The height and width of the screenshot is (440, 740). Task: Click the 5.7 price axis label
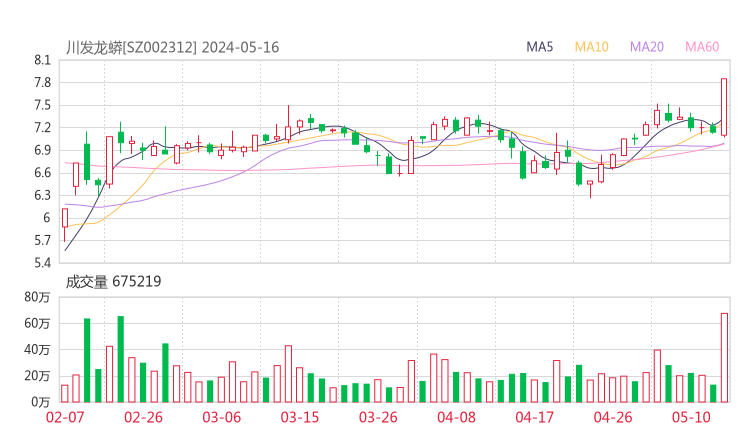point(42,241)
